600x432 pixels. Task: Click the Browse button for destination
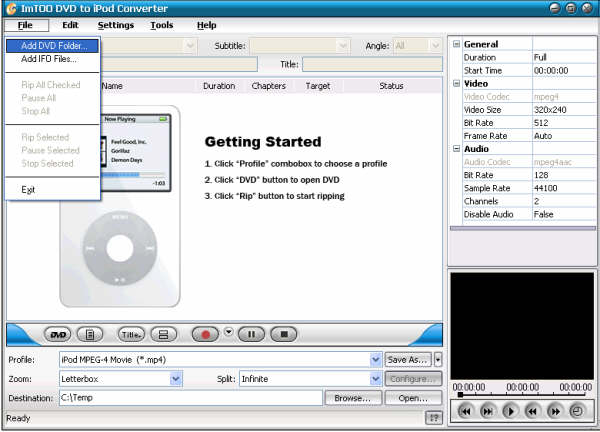tap(353, 398)
